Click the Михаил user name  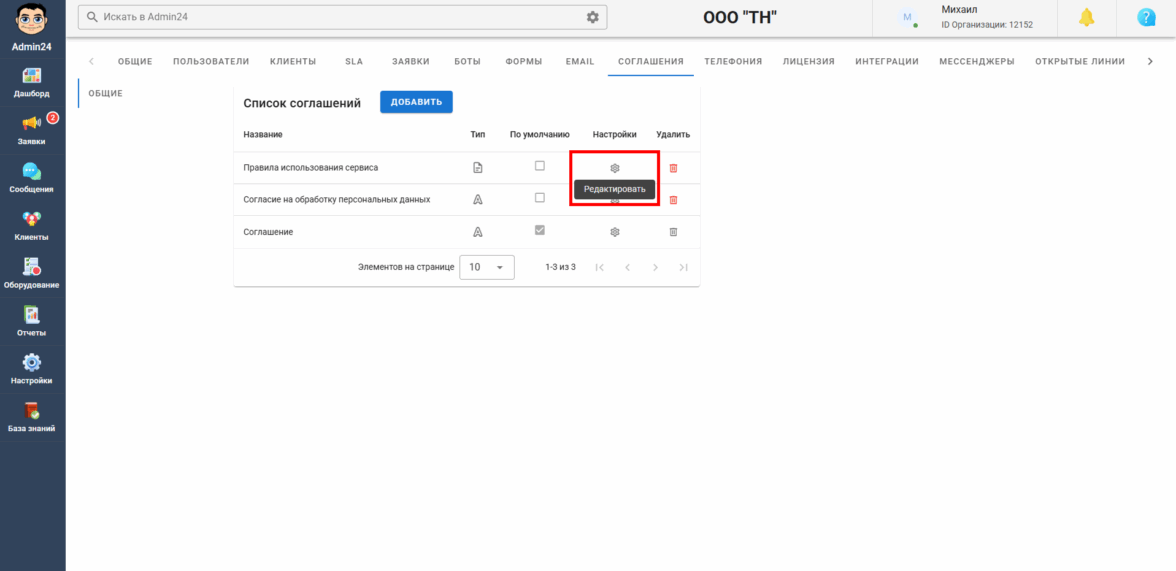coord(959,10)
